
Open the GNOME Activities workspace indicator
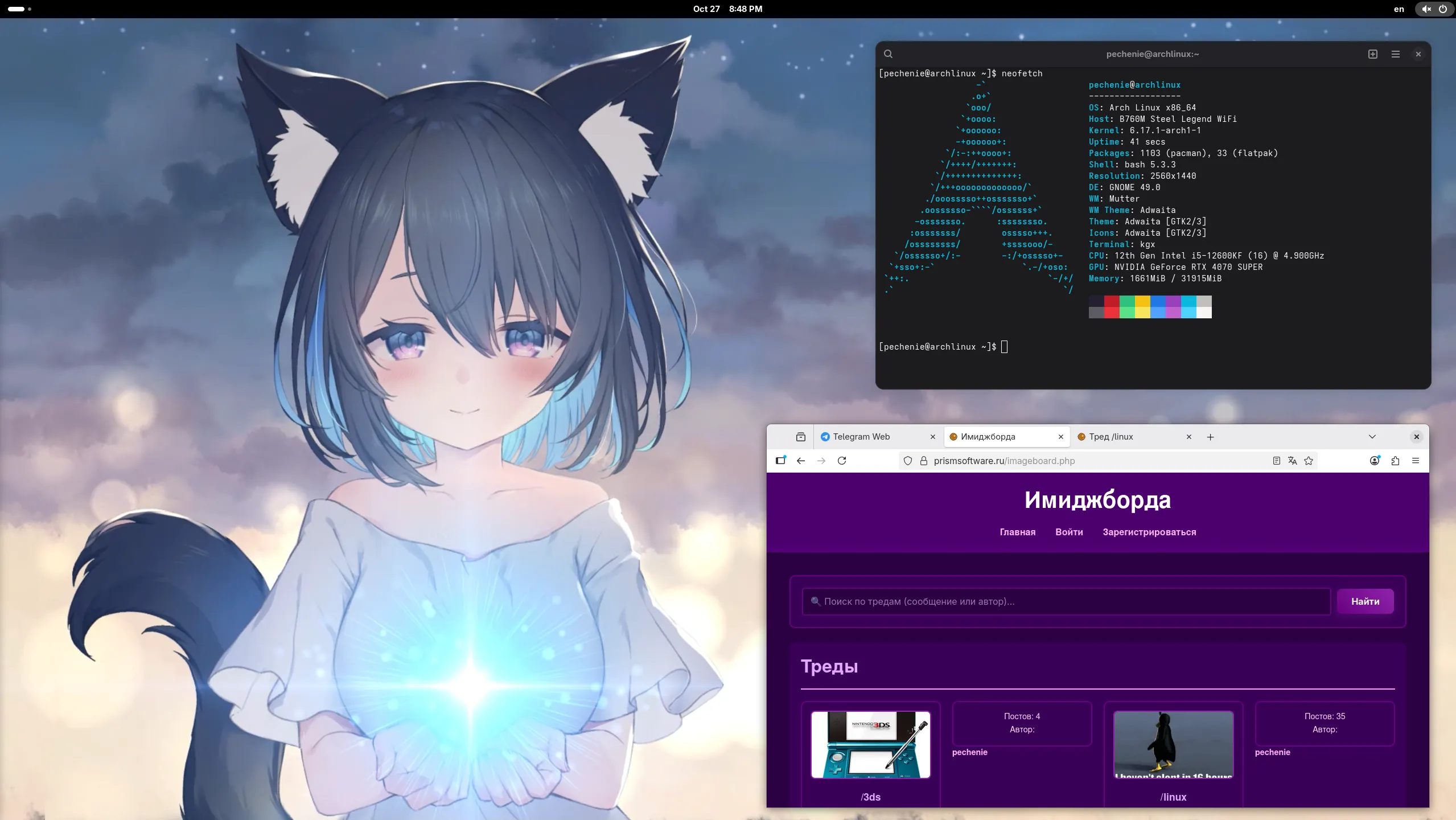point(19,9)
